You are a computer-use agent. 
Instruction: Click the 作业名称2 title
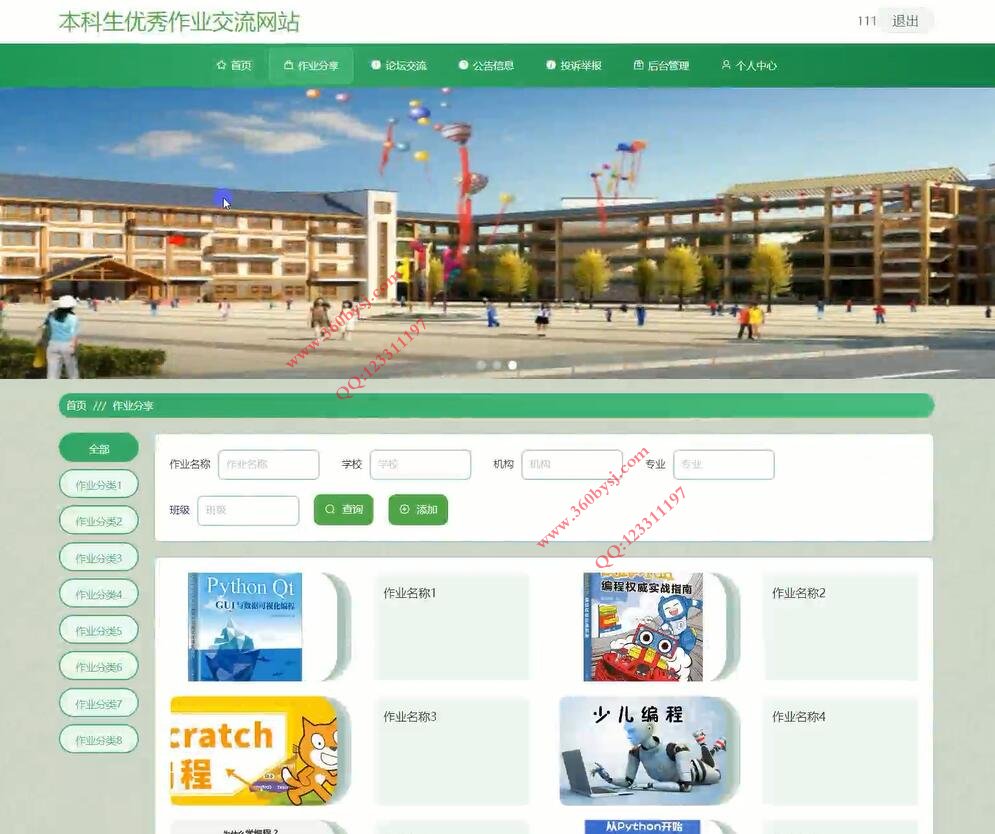click(798, 593)
